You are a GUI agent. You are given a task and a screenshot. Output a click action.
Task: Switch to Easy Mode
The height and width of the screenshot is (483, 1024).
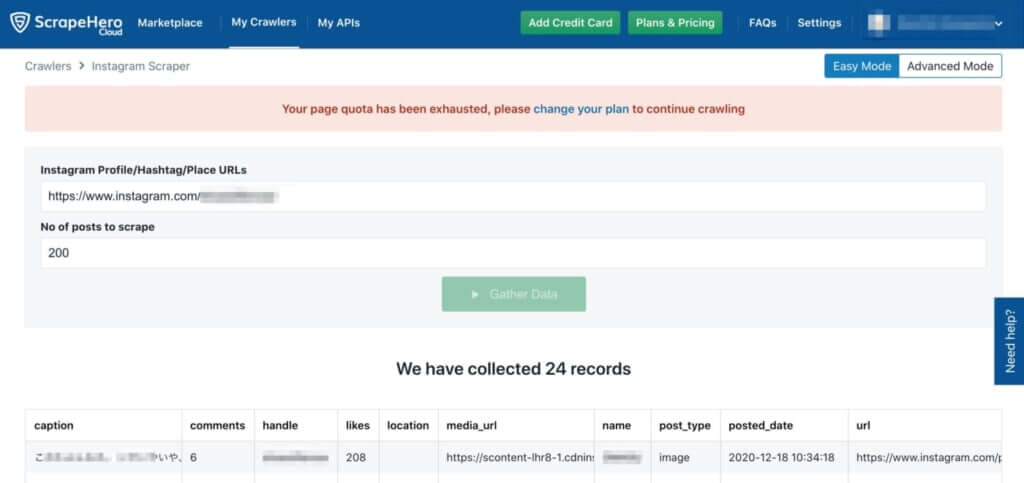point(861,66)
